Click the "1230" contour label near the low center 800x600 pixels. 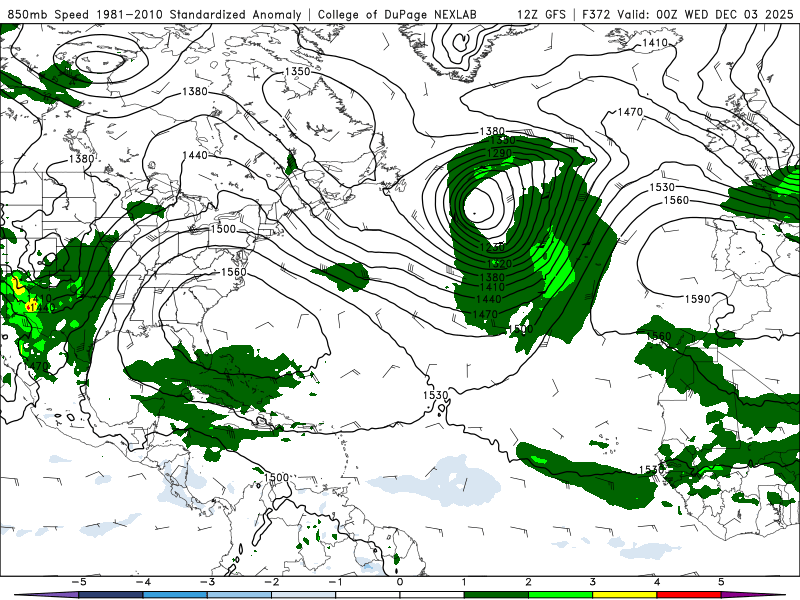[492, 247]
